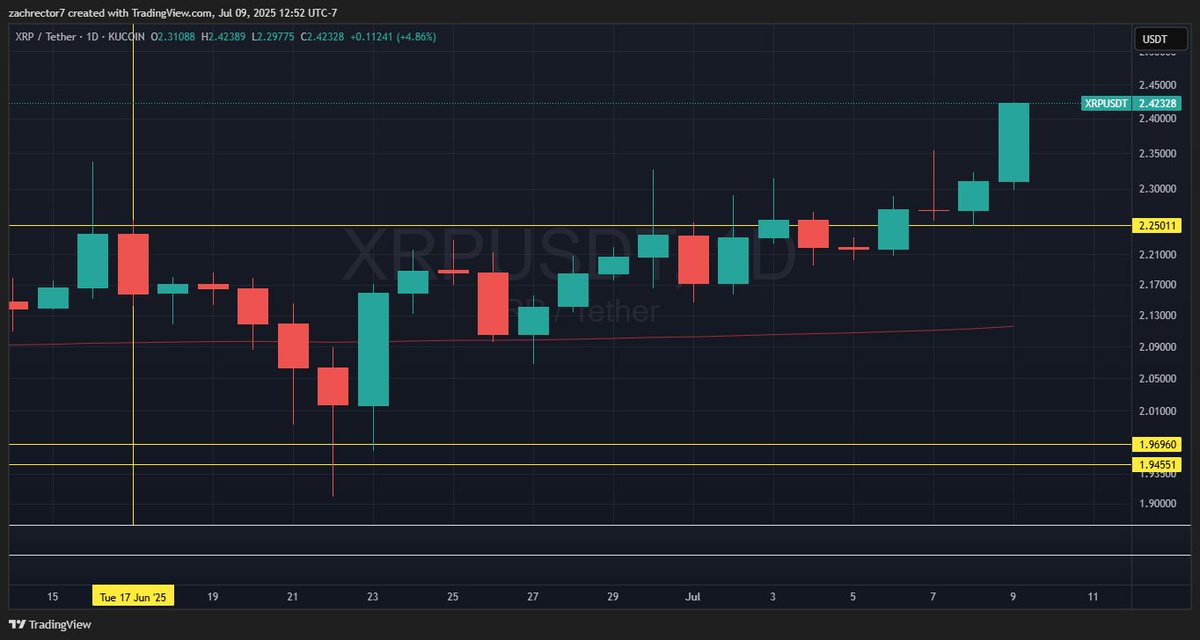Screen dimensions: 1200x640
Task: Open the 1D interval selector
Action: click(95, 37)
